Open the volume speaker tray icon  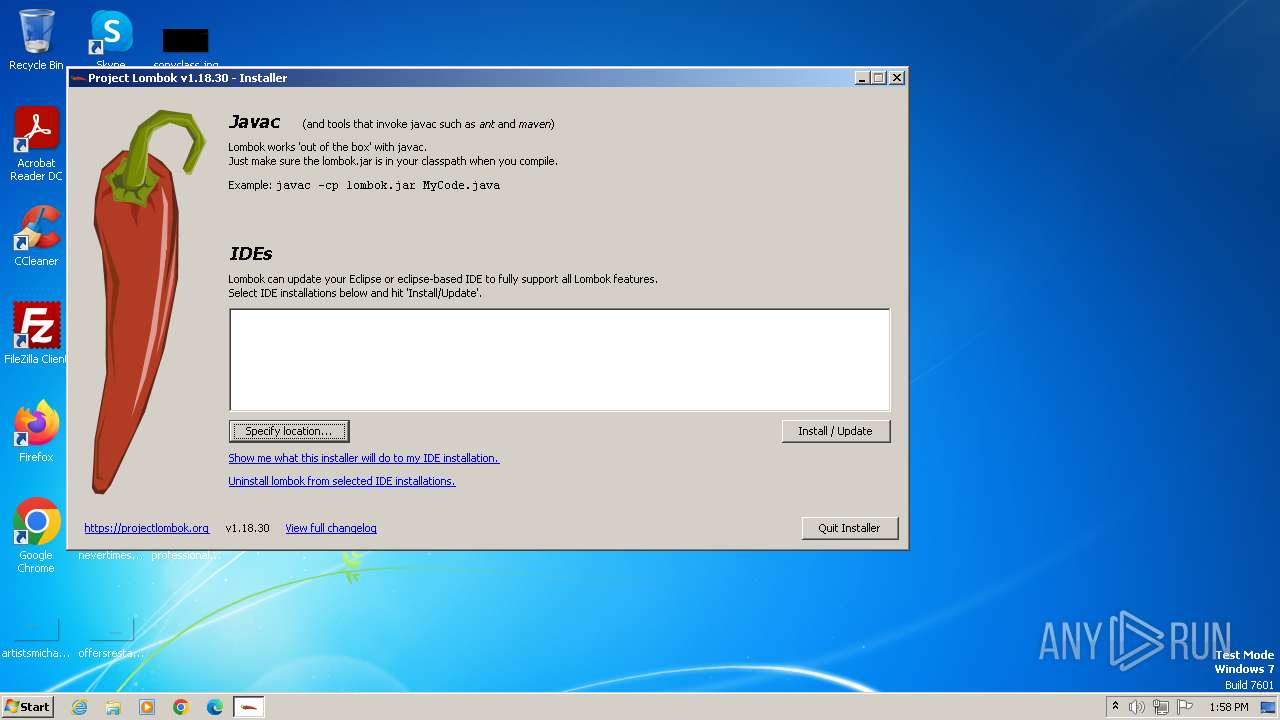[x=1137, y=707]
